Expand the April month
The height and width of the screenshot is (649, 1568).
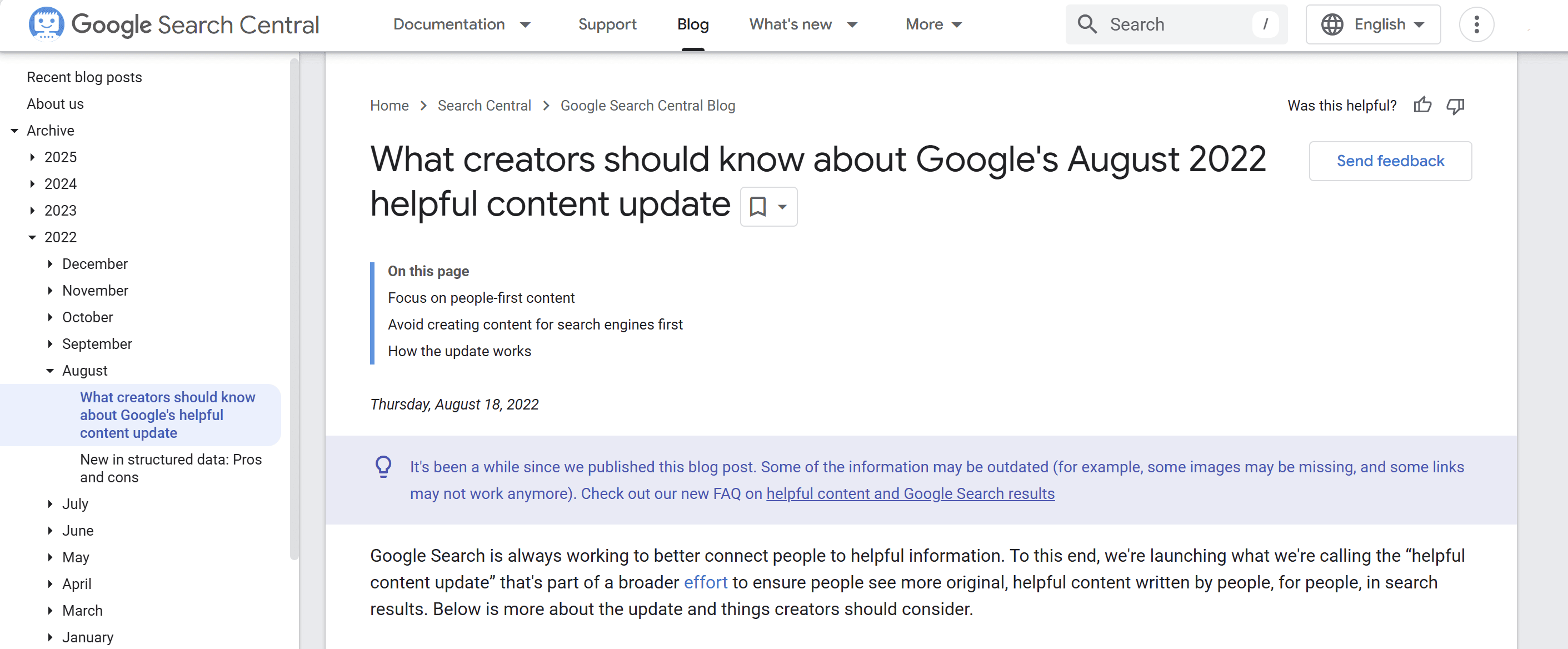coord(50,584)
